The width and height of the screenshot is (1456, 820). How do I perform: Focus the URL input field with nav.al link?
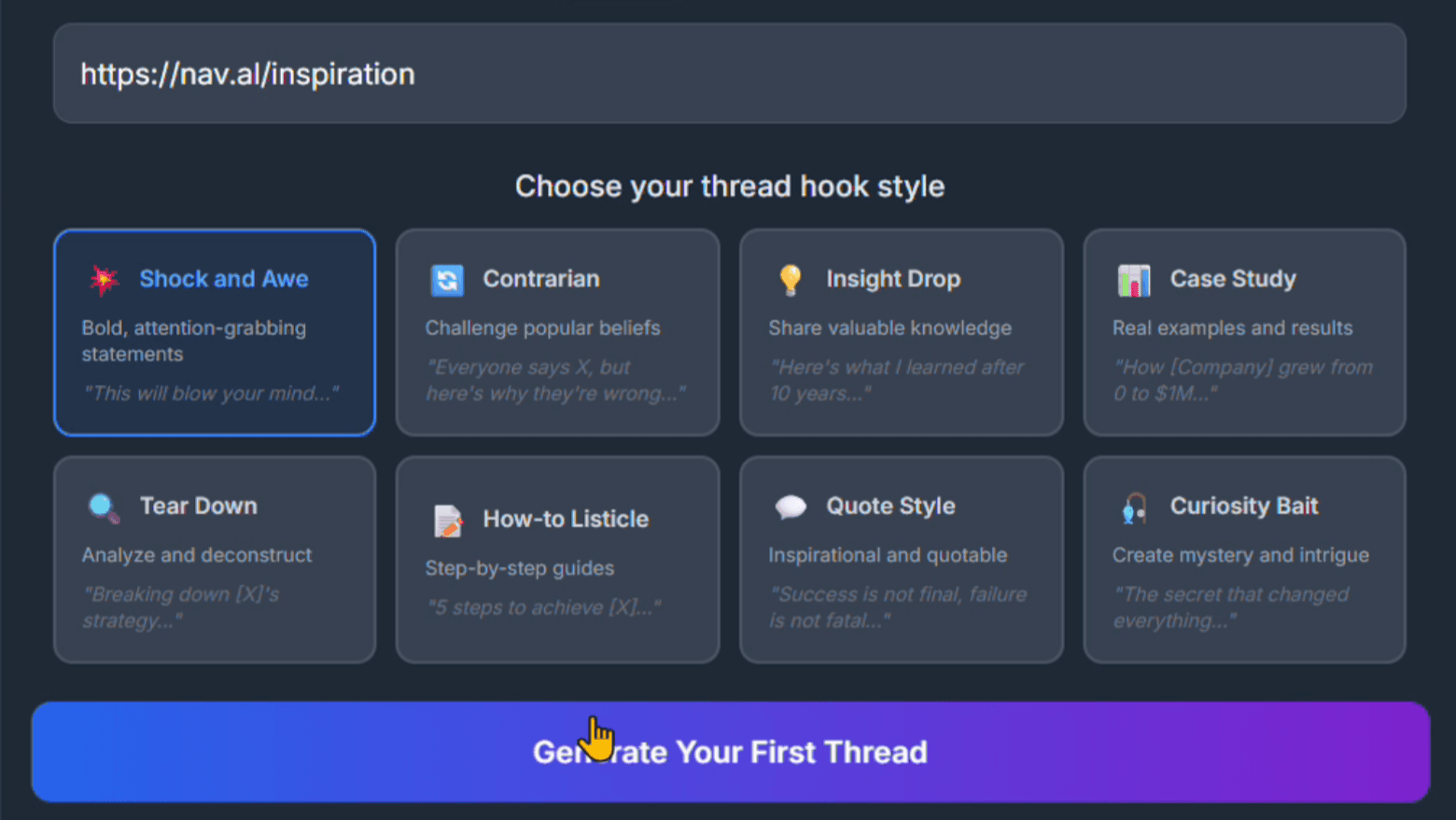(730, 74)
